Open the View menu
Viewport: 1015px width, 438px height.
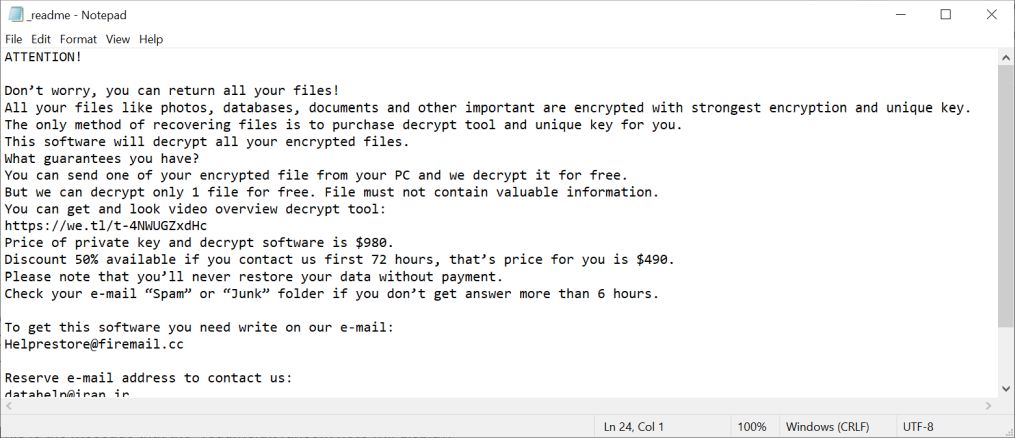coord(118,39)
